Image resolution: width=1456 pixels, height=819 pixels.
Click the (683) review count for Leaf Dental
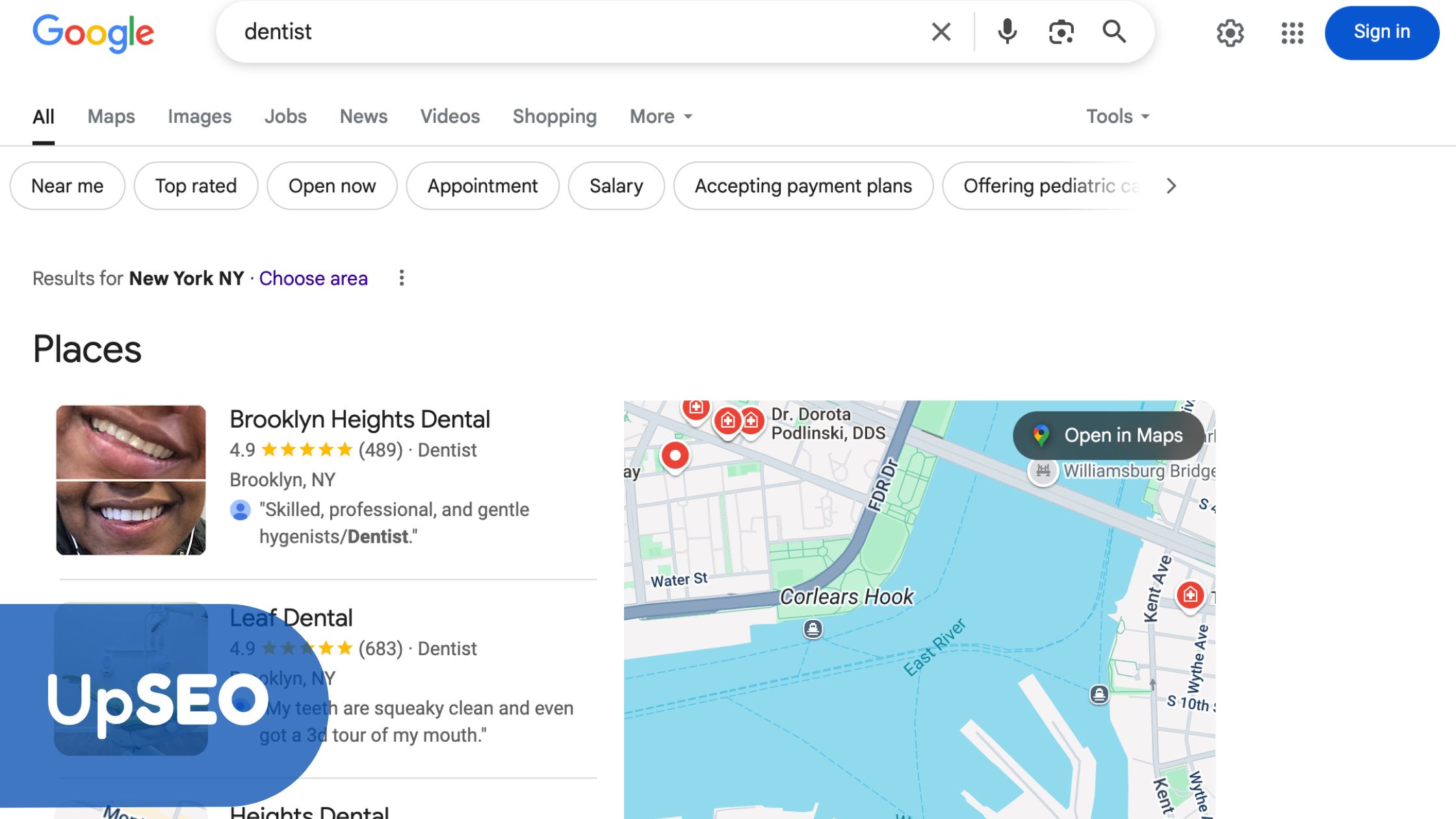pyautogui.click(x=380, y=649)
